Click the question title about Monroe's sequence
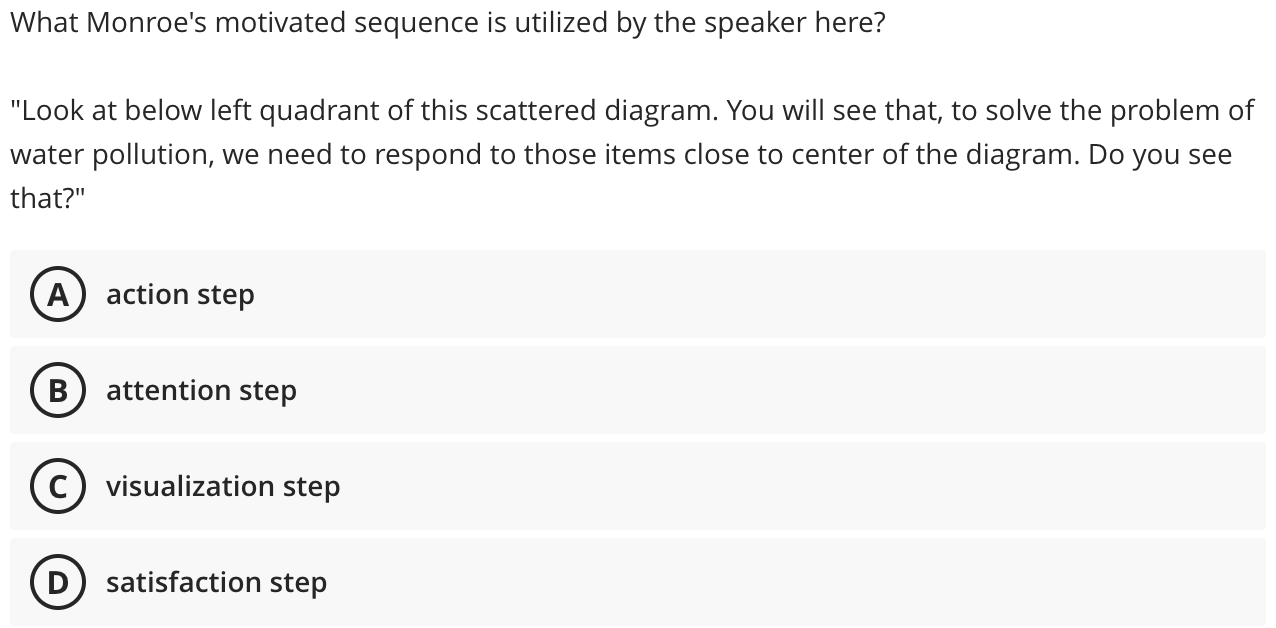The width and height of the screenshot is (1276, 628). [x=447, y=21]
